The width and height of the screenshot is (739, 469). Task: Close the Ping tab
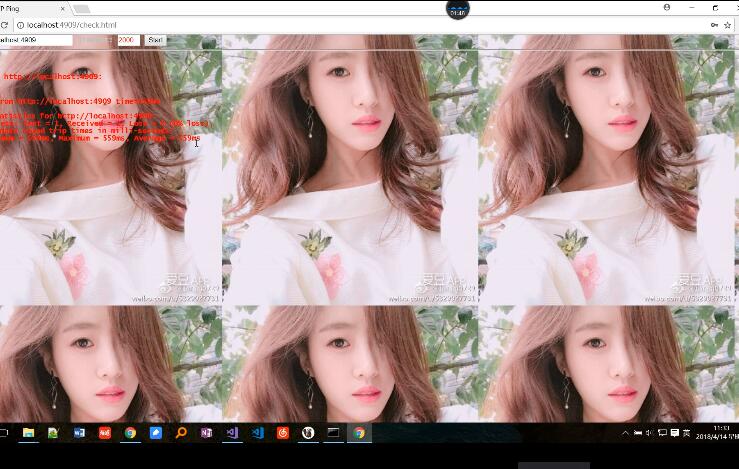(x=63, y=8)
